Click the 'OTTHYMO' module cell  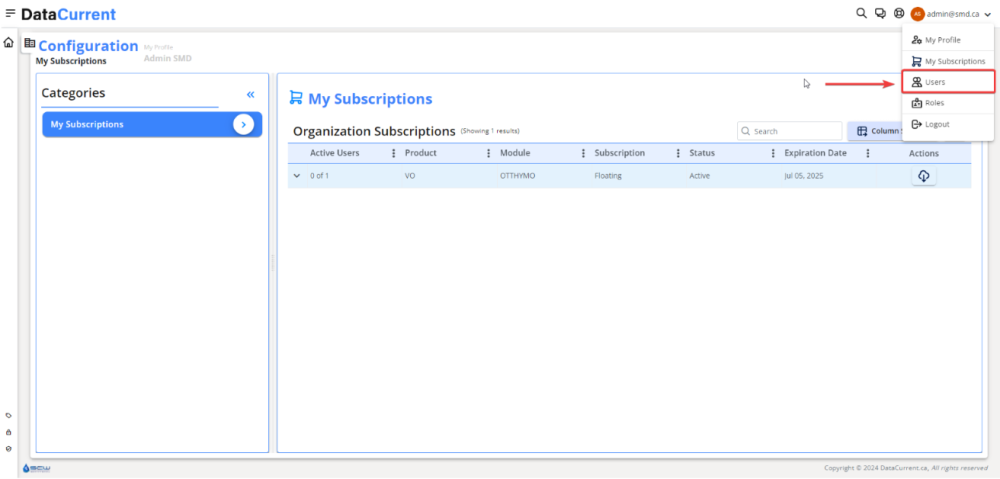point(517,175)
